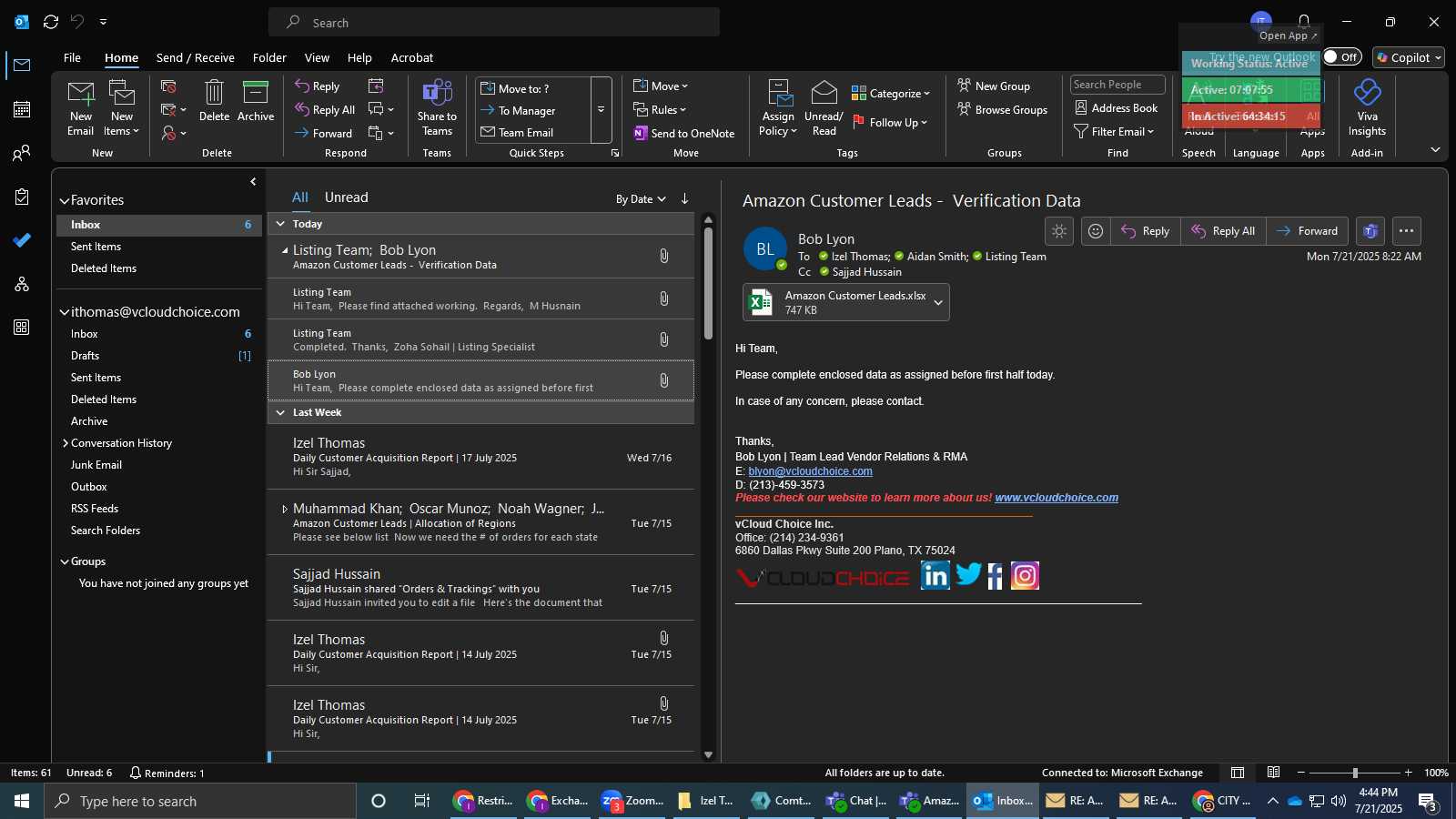Click New Group button
This screenshot has width=1456, height=819.
(994, 86)
